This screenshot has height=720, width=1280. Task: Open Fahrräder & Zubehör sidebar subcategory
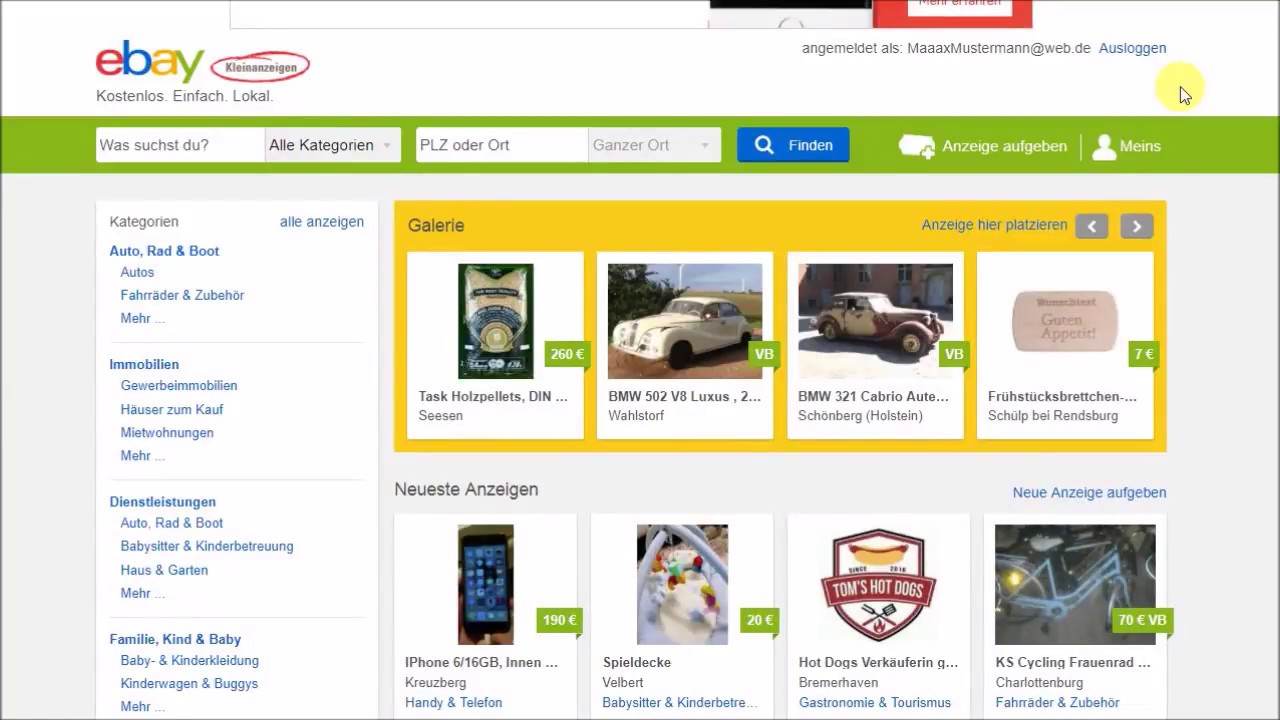(x=182, y=295)
